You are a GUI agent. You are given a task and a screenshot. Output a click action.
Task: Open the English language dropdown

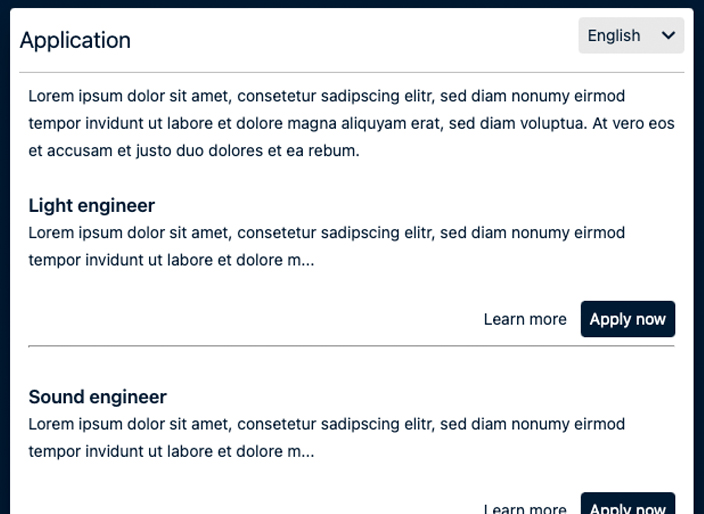(x=630, y=36)
